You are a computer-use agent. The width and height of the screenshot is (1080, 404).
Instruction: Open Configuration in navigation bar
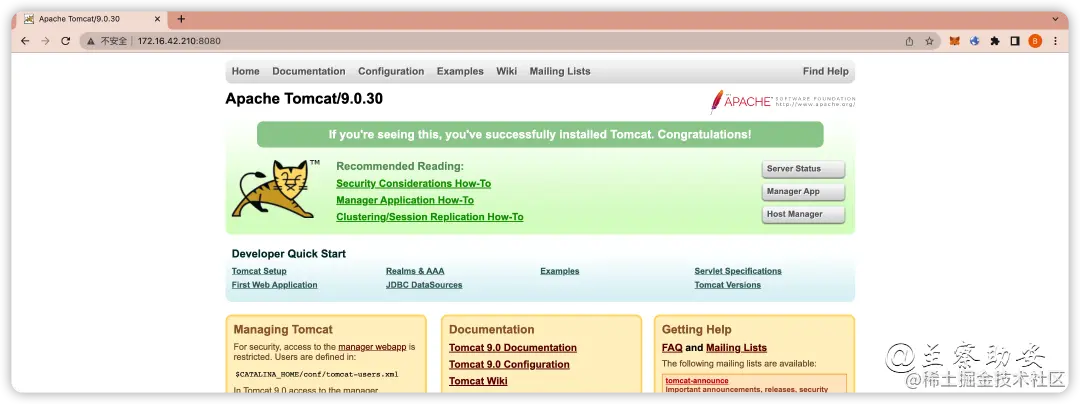[x=391, y=72]
